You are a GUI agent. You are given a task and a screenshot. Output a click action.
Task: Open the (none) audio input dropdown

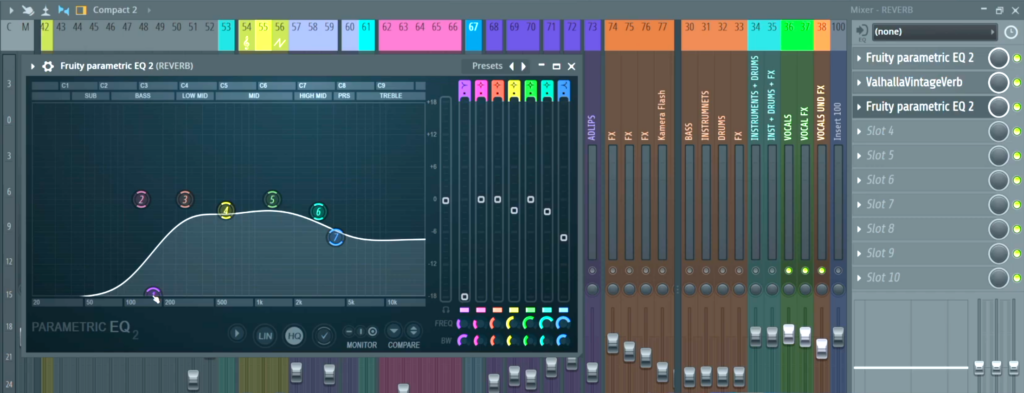click(935, 31)
